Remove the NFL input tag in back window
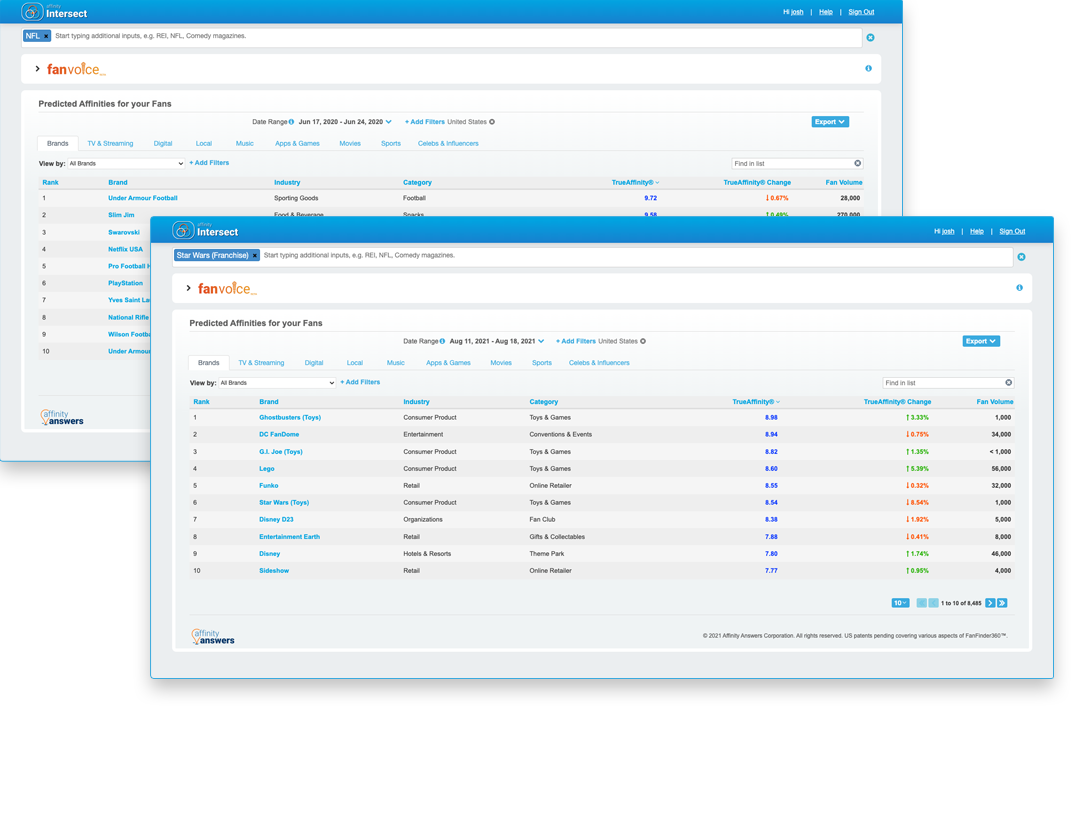Viewport: 1088px width, 838px height. (x=46, y=36)
